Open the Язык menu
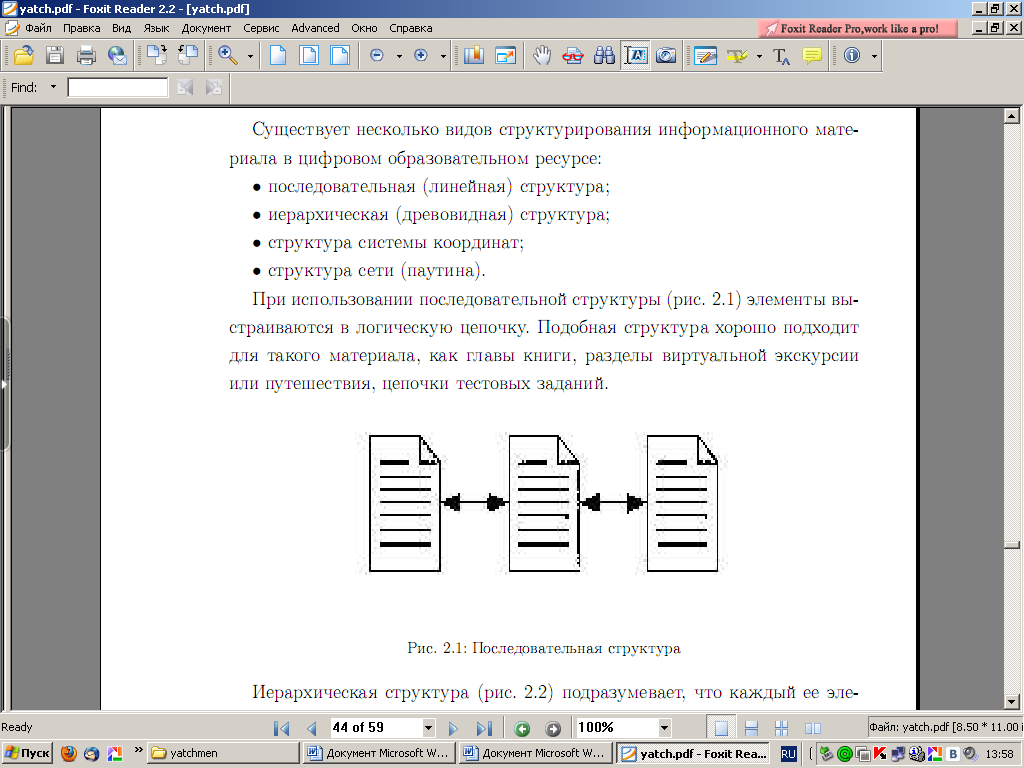 (156, 28)
